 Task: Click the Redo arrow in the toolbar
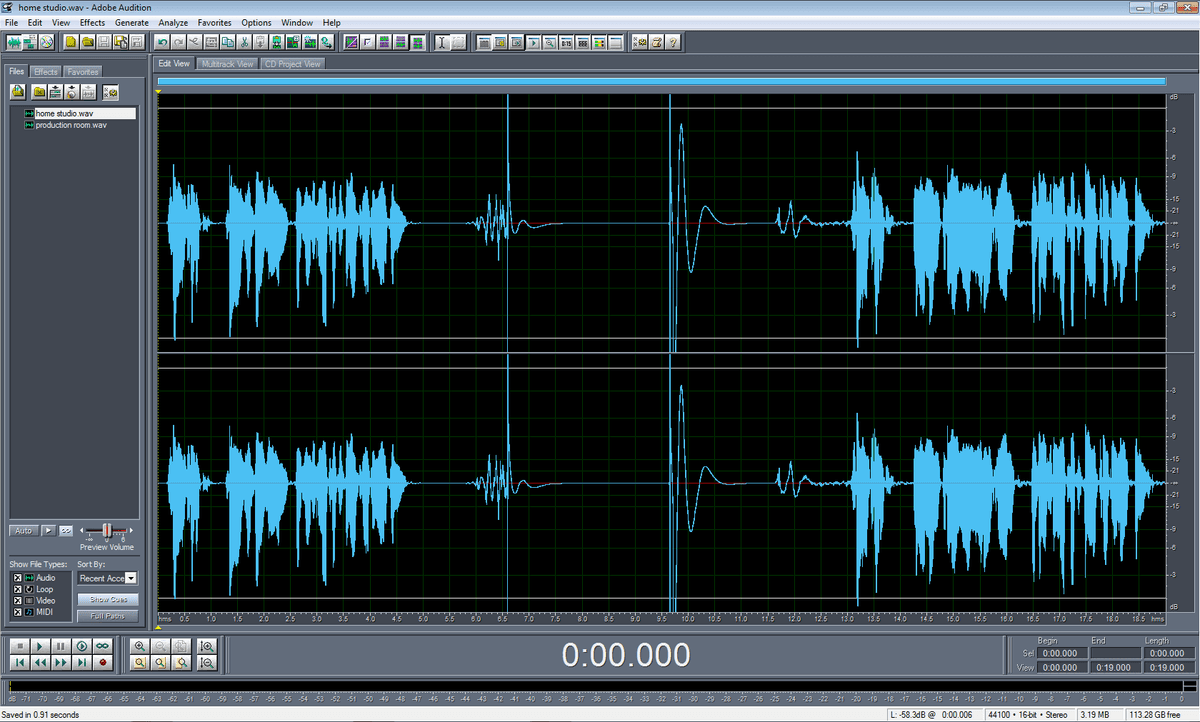178,42
